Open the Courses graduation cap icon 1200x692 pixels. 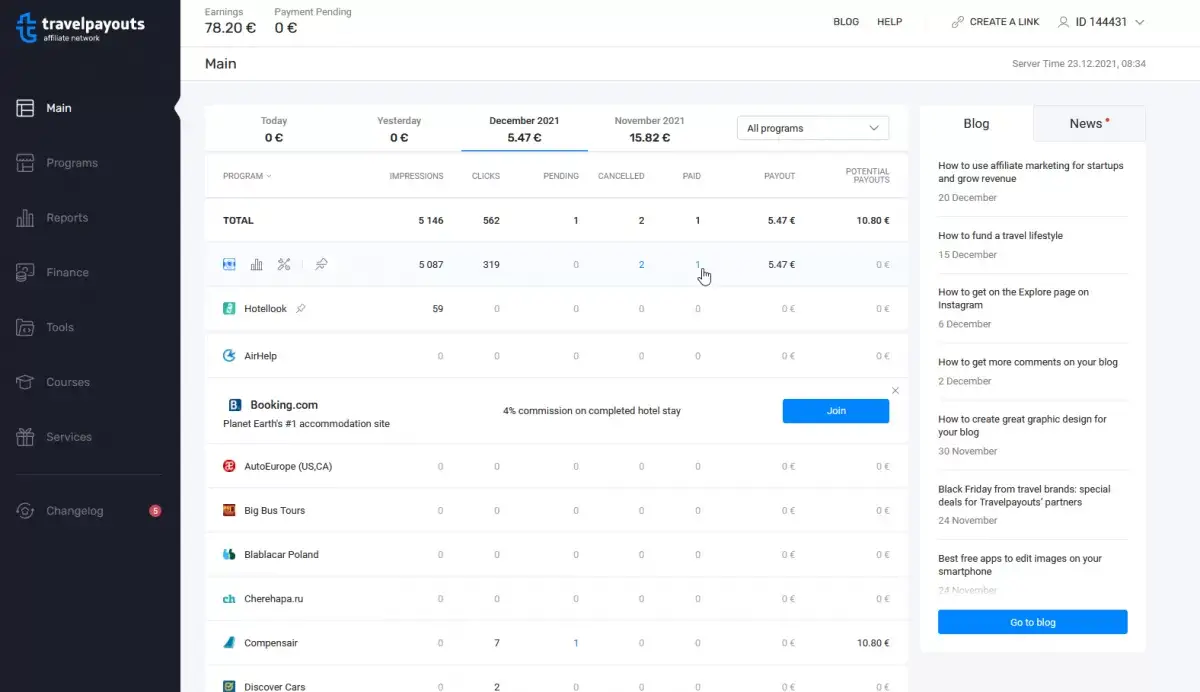(25, 382)
